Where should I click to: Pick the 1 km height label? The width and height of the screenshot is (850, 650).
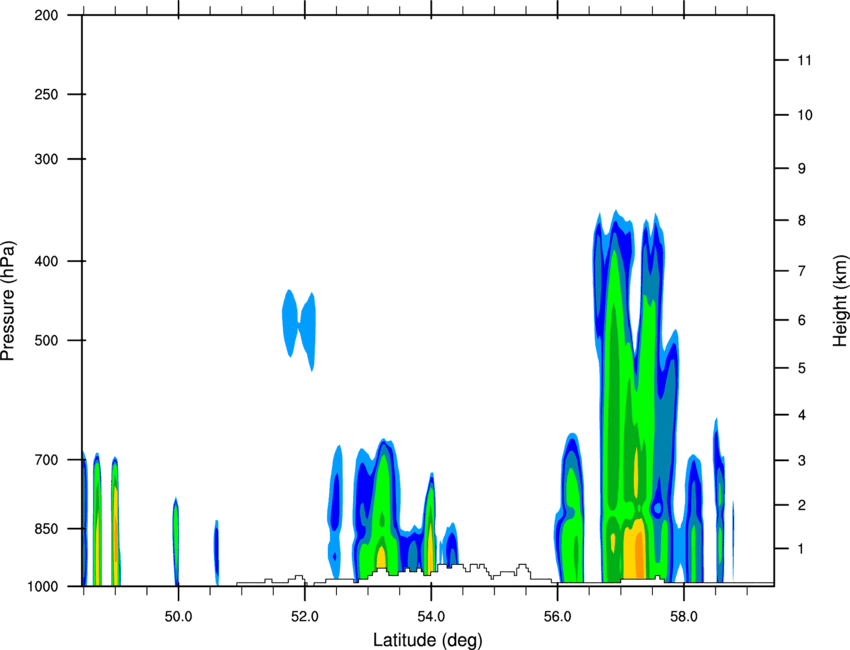802,549
